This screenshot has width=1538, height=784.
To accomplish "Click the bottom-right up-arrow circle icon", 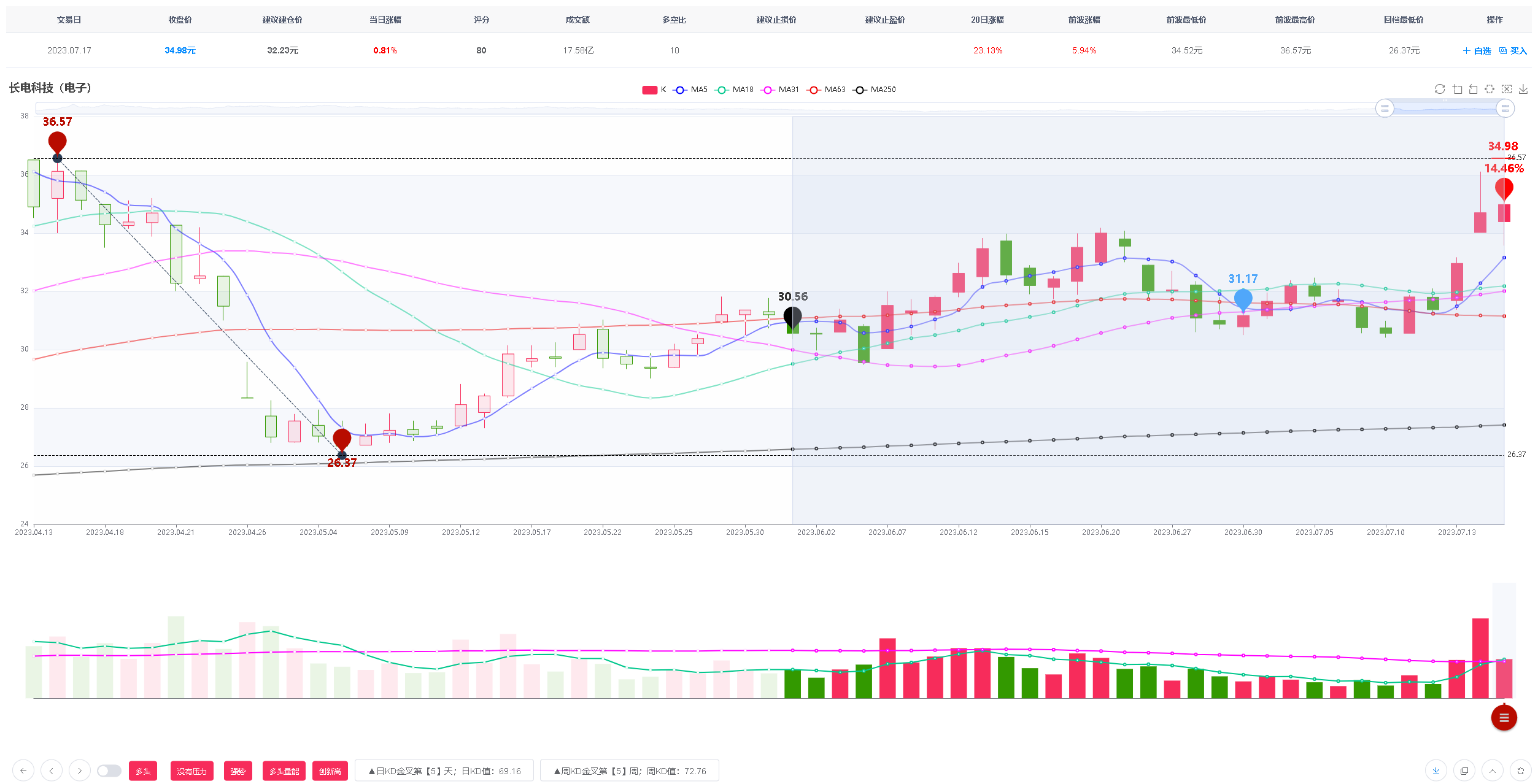I will [1493, 771].
